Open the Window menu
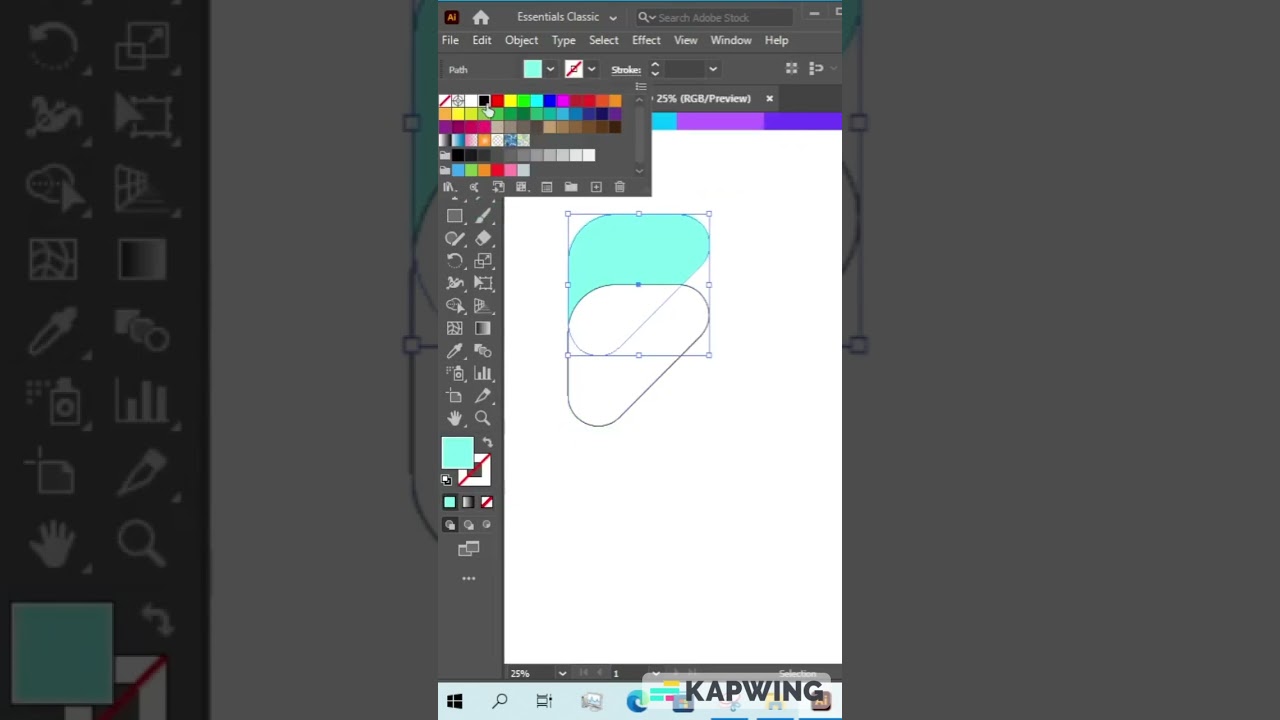This screenshot has width=1280, height=720. pyautogui.click(x=731, y=40)
